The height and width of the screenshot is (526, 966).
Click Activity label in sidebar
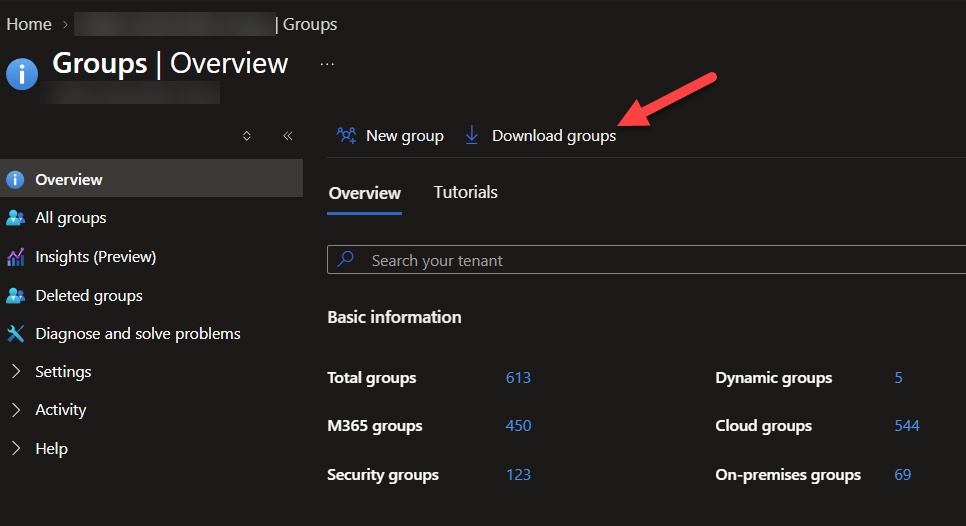(x=61, y=410)
